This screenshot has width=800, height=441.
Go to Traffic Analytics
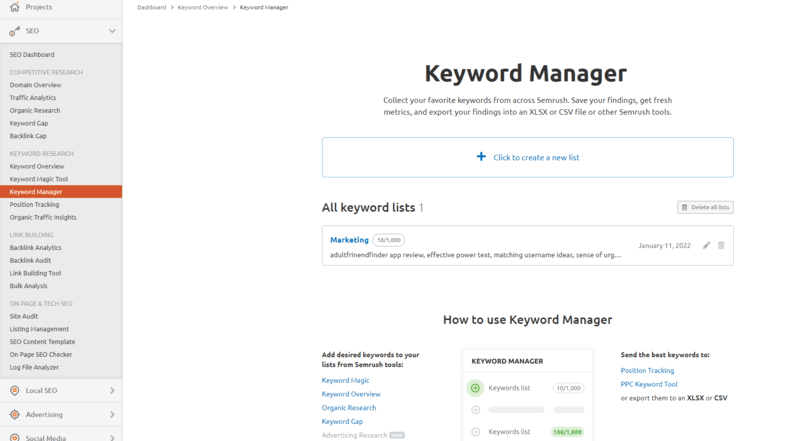tap(33, 98)
